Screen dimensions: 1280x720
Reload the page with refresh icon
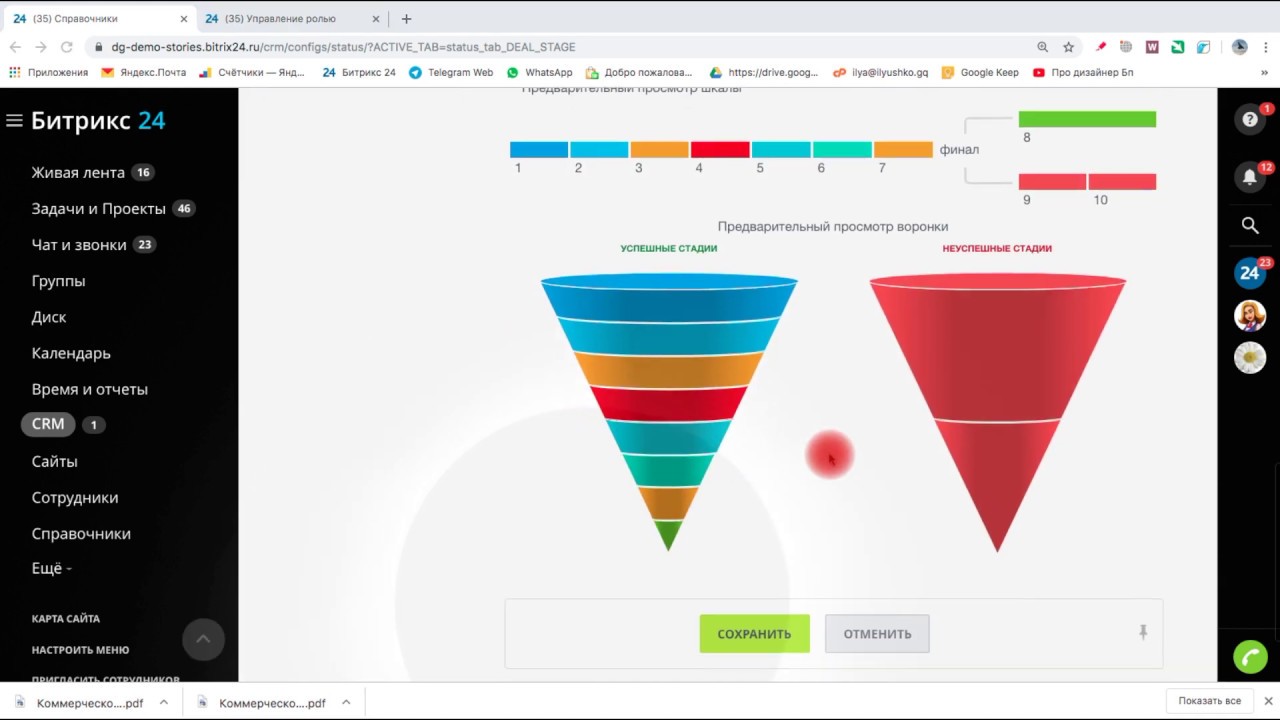pyautogui.click(x=67, y=47)
